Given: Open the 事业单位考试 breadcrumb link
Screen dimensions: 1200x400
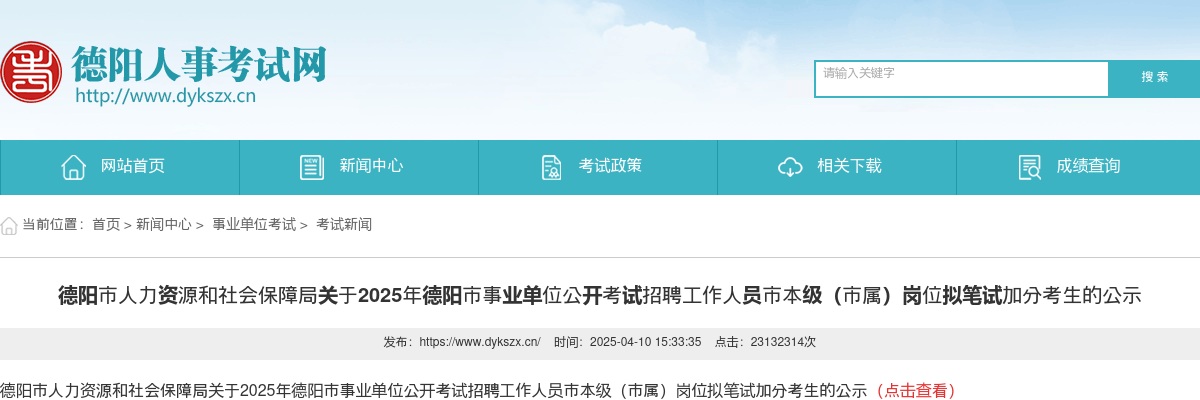Looking at the screenshot, I should pos(254,225).
